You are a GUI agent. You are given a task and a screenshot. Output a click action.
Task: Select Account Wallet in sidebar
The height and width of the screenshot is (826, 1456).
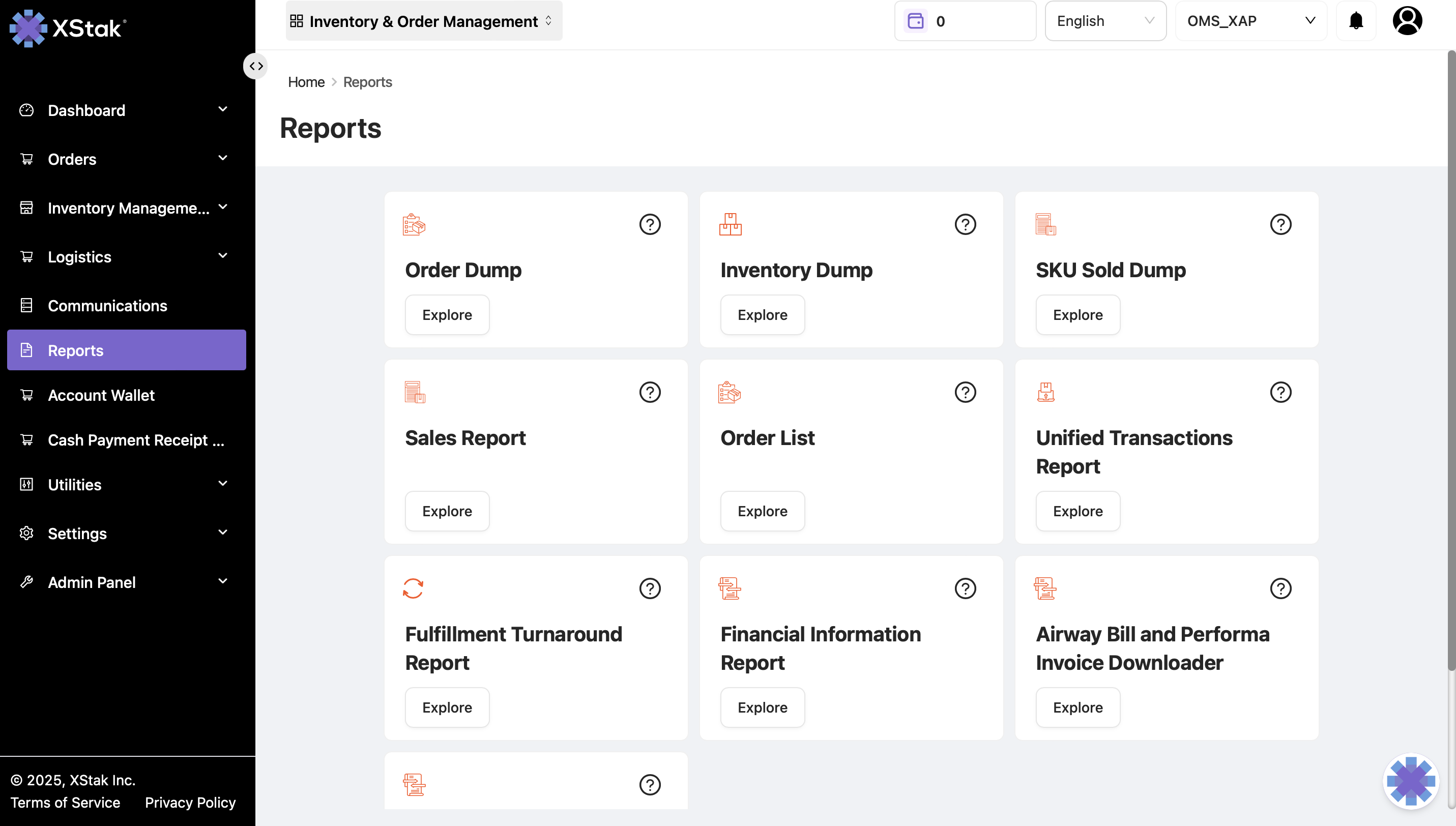[x=101, y=395]
